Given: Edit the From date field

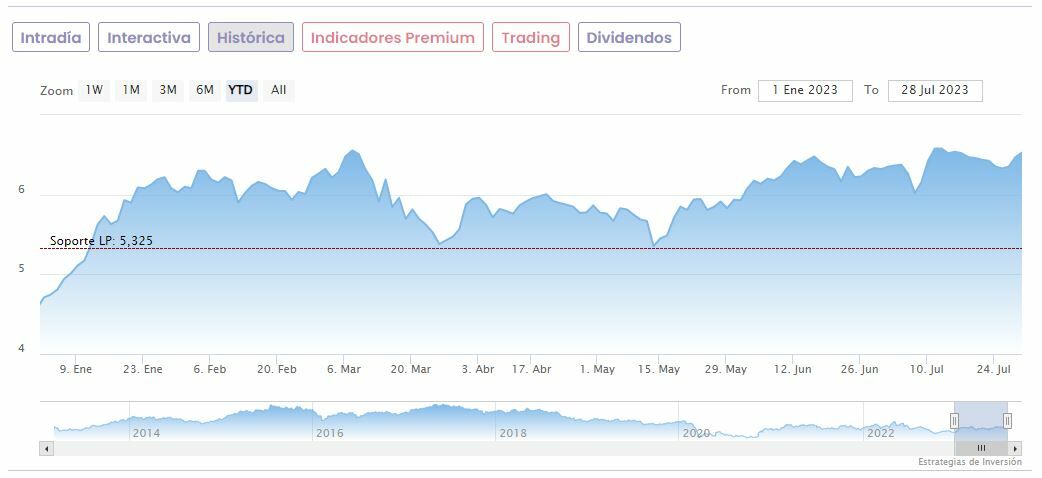Looking at the screenshot, I should coord(805,90).
